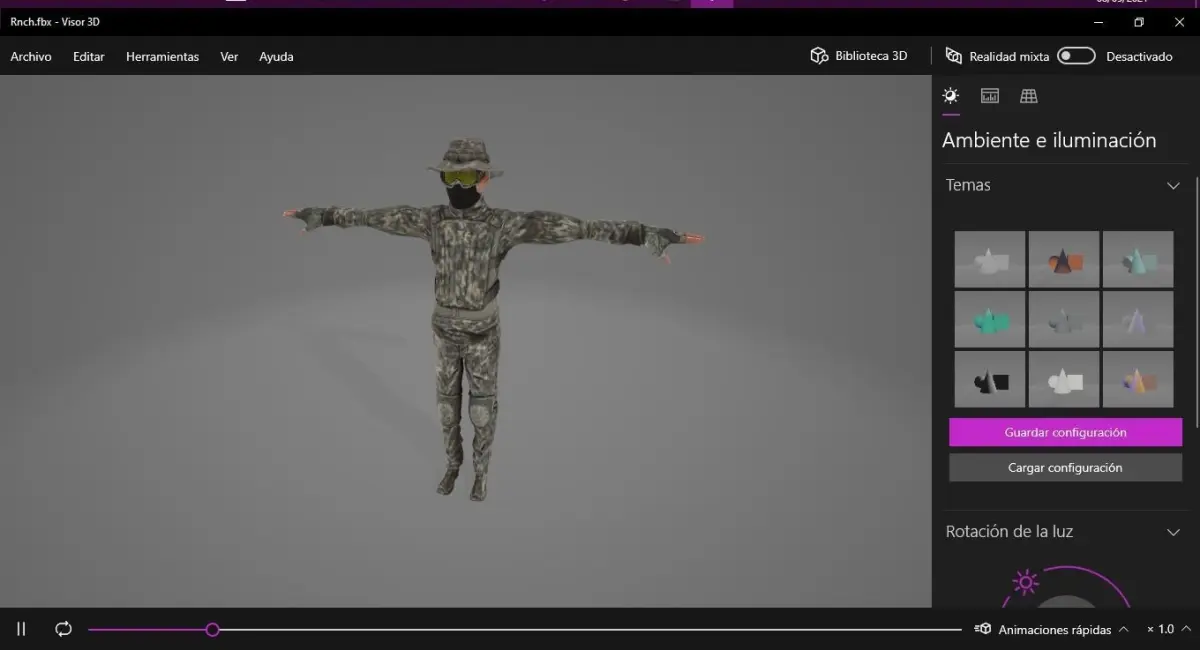Image resolution: width=1200 pixels, height=650 pixels.
Task: Select the environment and lighting sun tab
Action: (x=950, y=96)
